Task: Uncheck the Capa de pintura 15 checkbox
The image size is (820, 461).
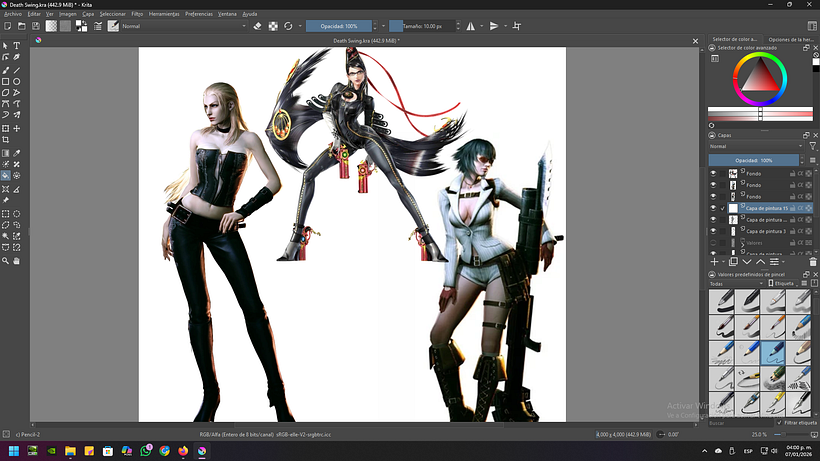Action: (x=723, y=208)
